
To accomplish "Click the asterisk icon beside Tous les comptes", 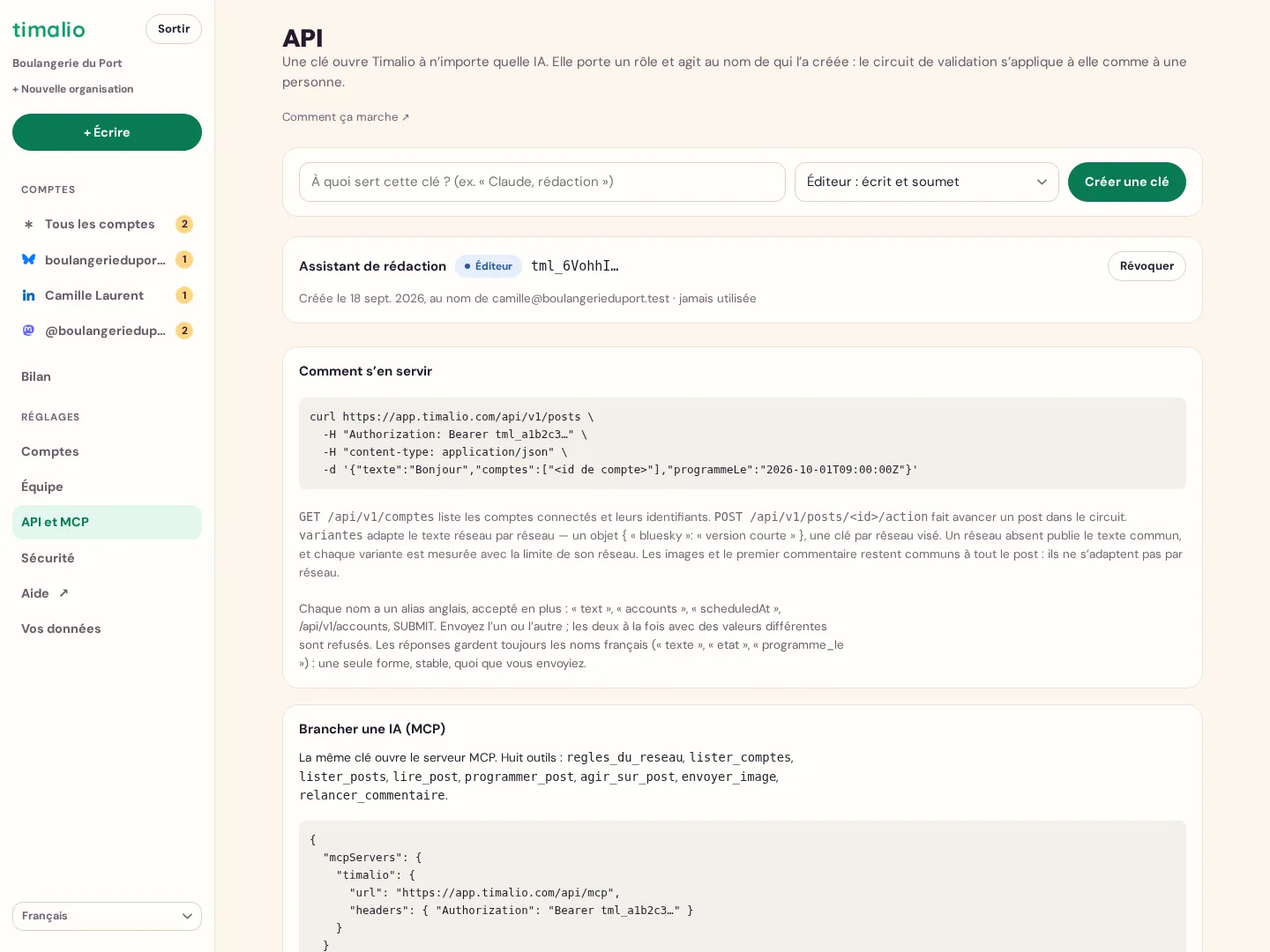I will pos(28,225).
